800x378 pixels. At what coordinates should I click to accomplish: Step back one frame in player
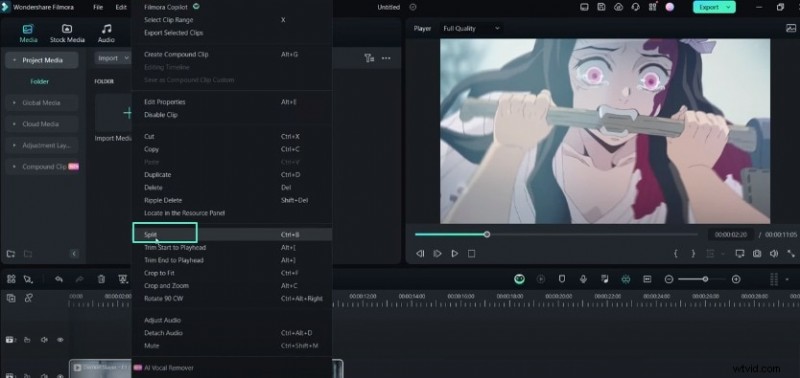420,254
